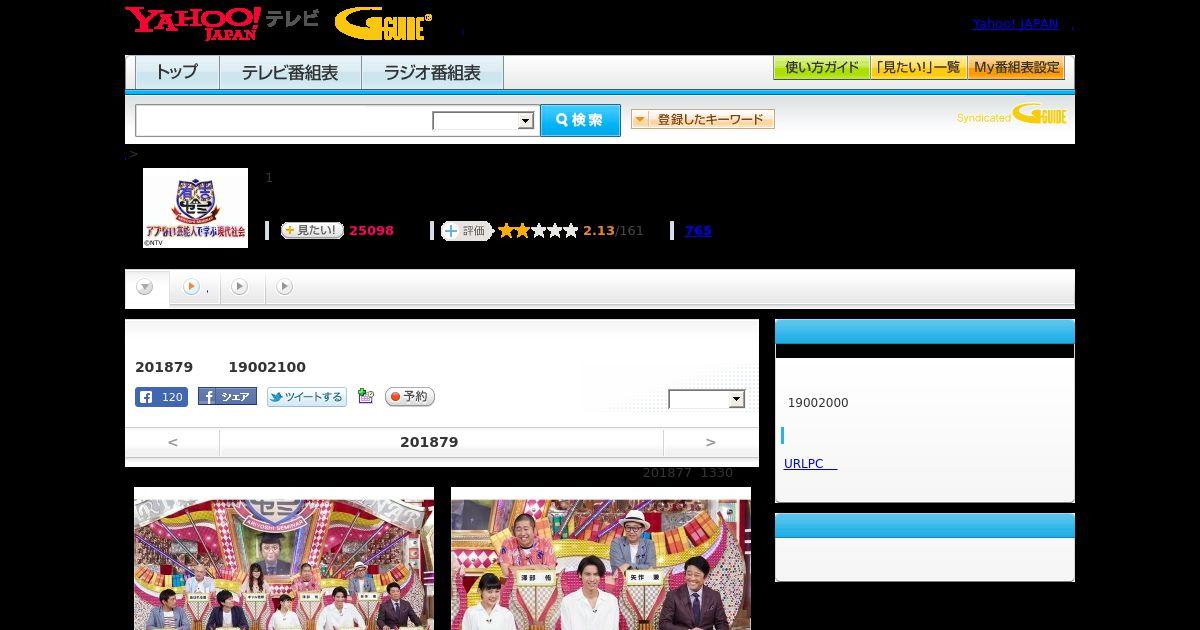Viewport: 1200px width, 630px height.
Task: Open the テレビ番組表 tab
Action: (289, 72)
